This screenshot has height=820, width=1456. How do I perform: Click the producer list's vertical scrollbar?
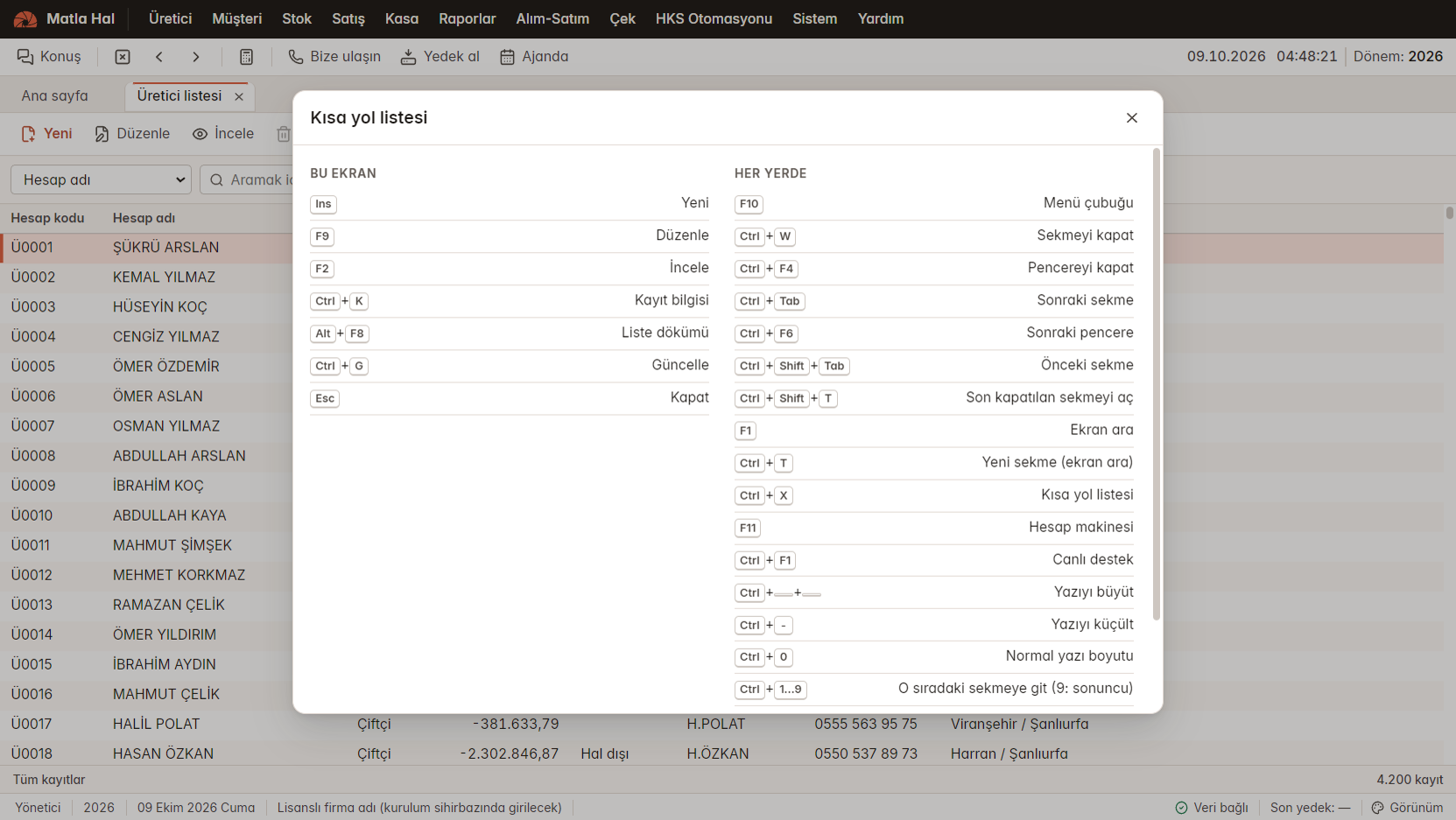(1450, 213)
